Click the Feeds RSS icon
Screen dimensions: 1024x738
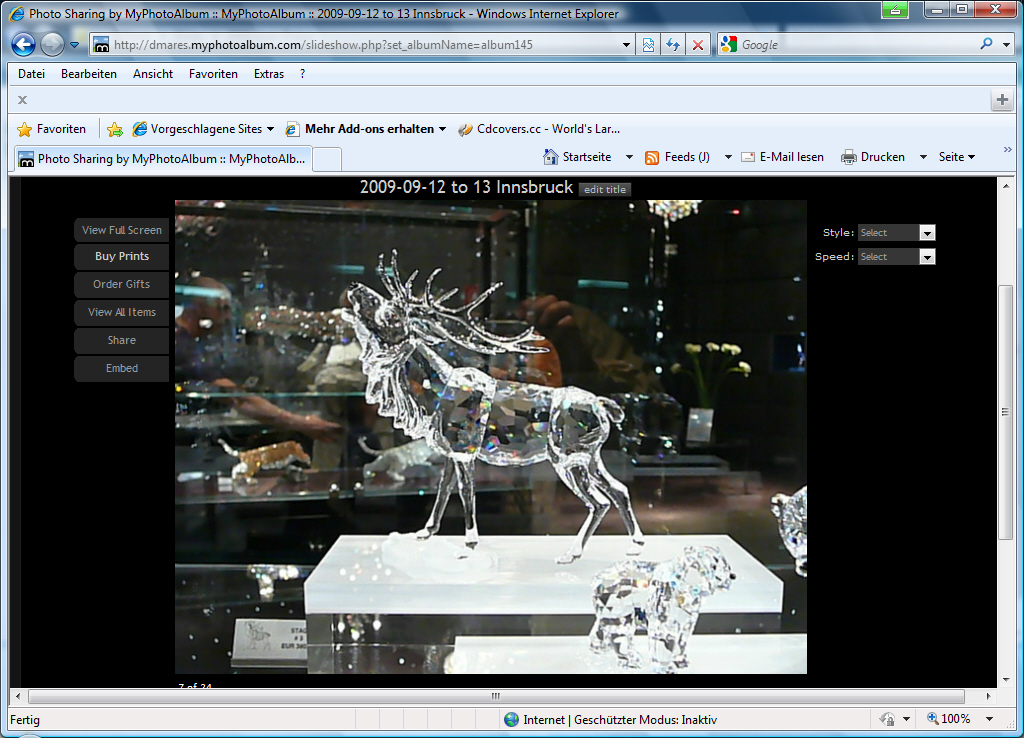click(x=652, y=157)
